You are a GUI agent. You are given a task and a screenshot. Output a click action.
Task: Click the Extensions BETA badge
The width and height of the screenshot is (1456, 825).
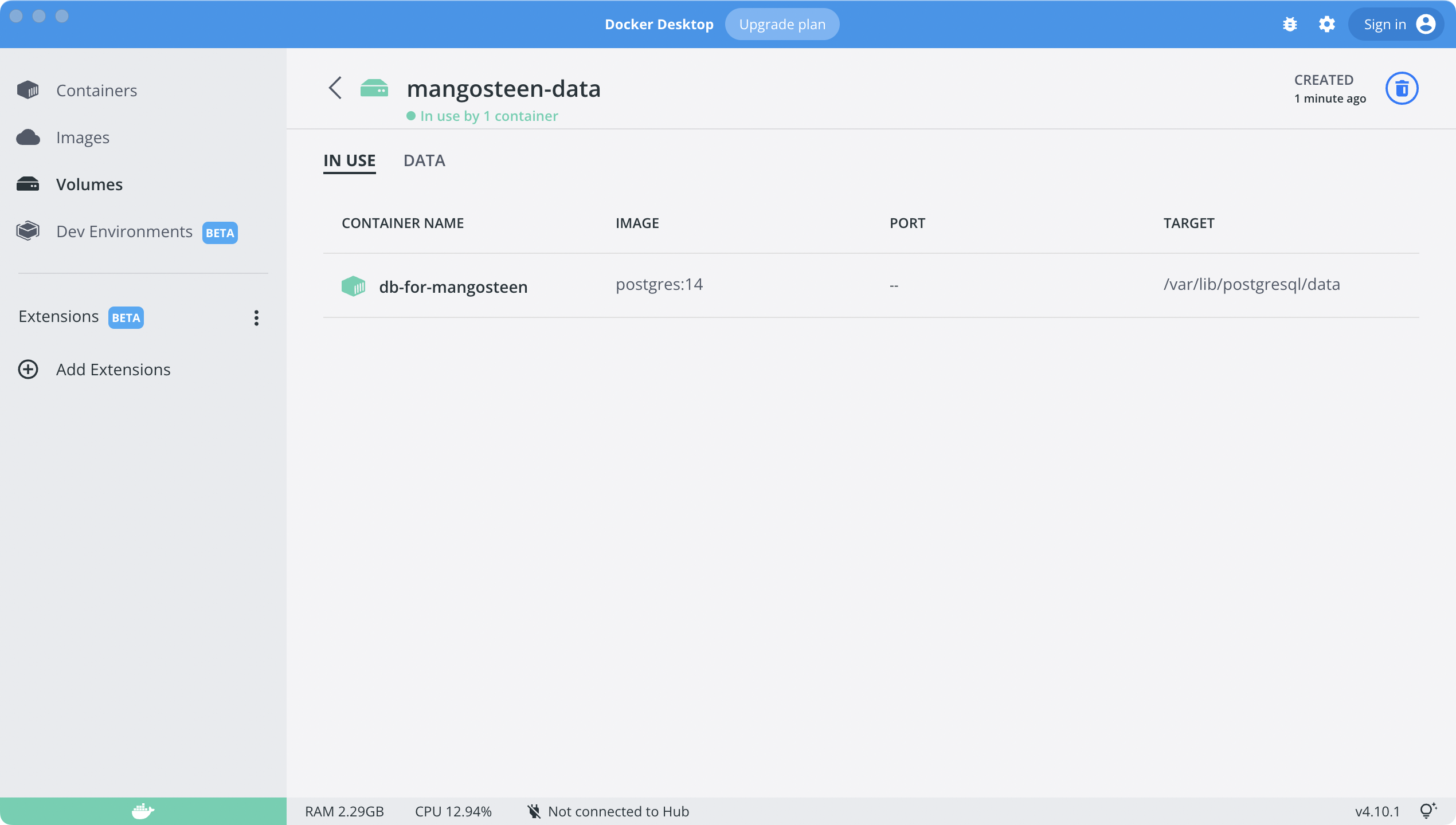click(126, 317)
